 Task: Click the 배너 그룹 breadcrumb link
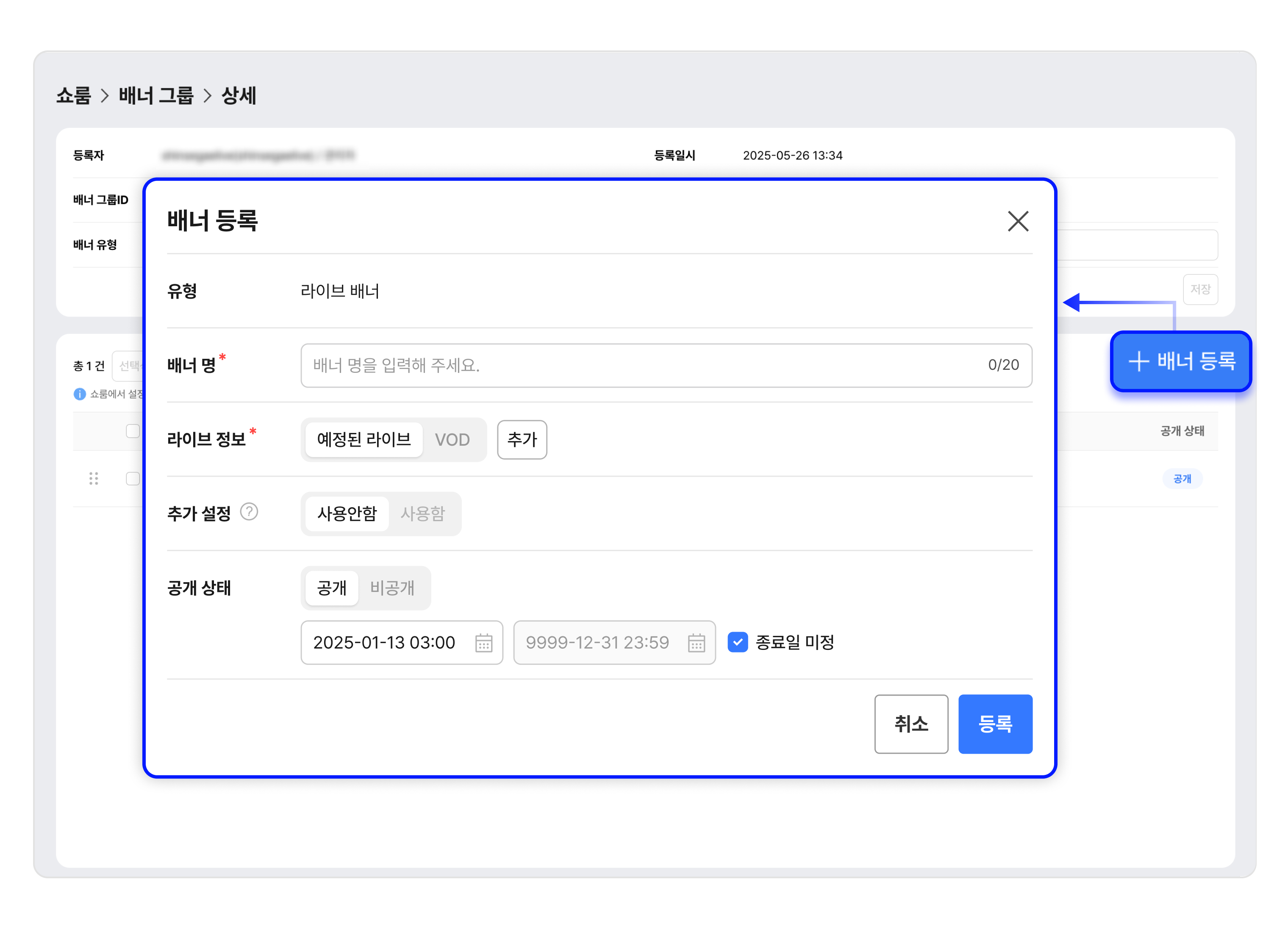pos(155,95)
